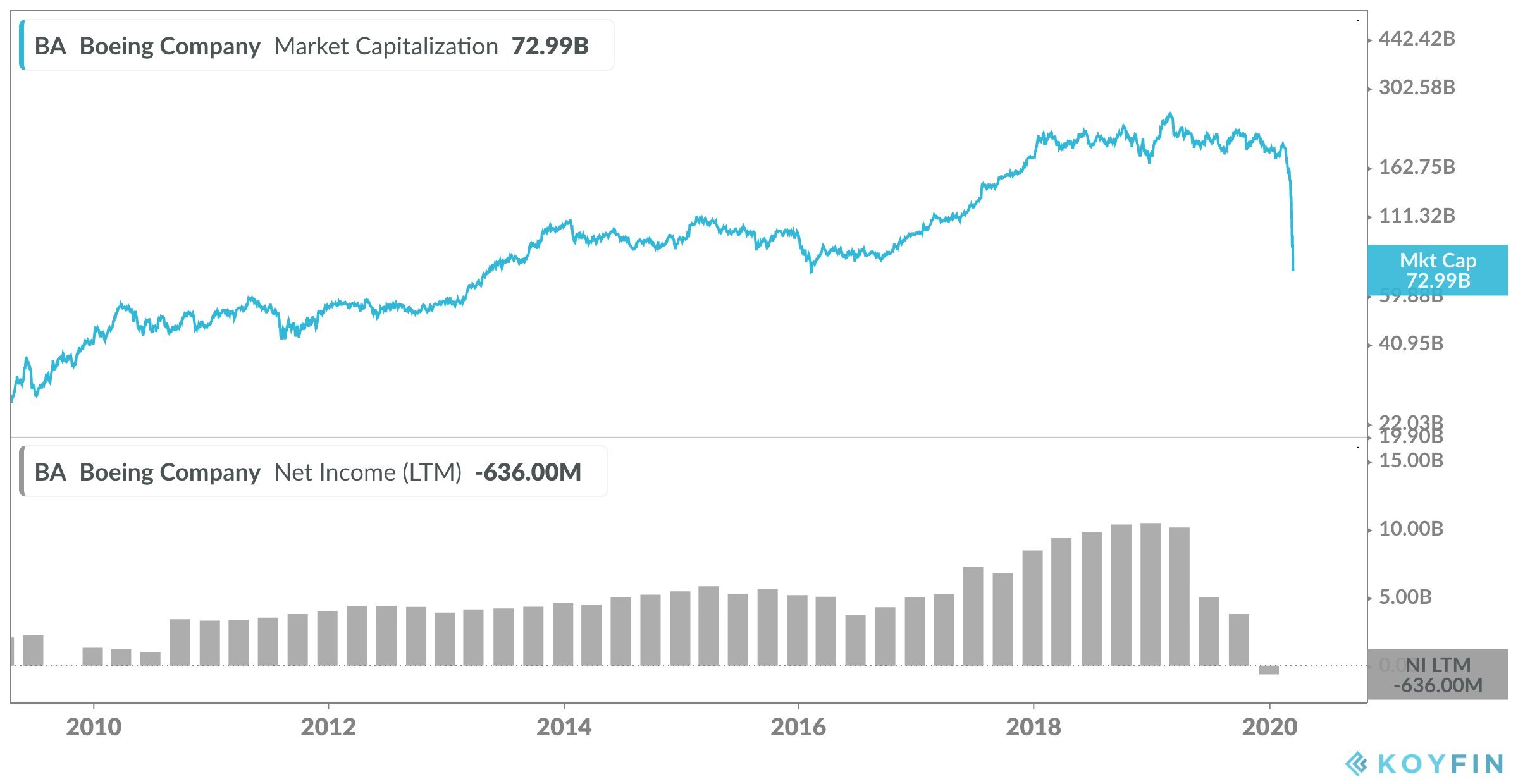The width and height of the screenshot is (1518, 784).
Task: Click the Mkt Cap 72.99B value tag
Action: click(x=1438, y=271)
